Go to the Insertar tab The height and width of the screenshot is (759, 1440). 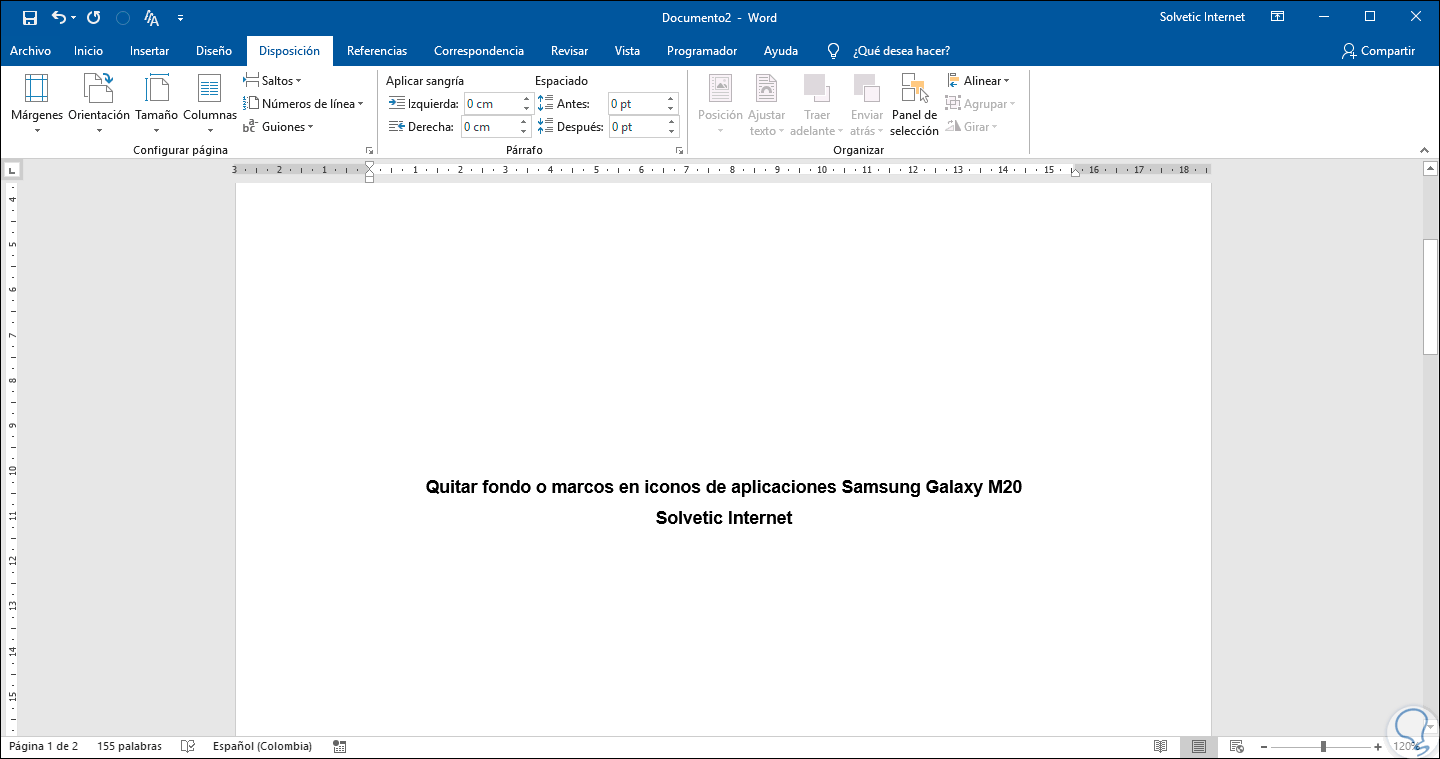pos(149,51)
